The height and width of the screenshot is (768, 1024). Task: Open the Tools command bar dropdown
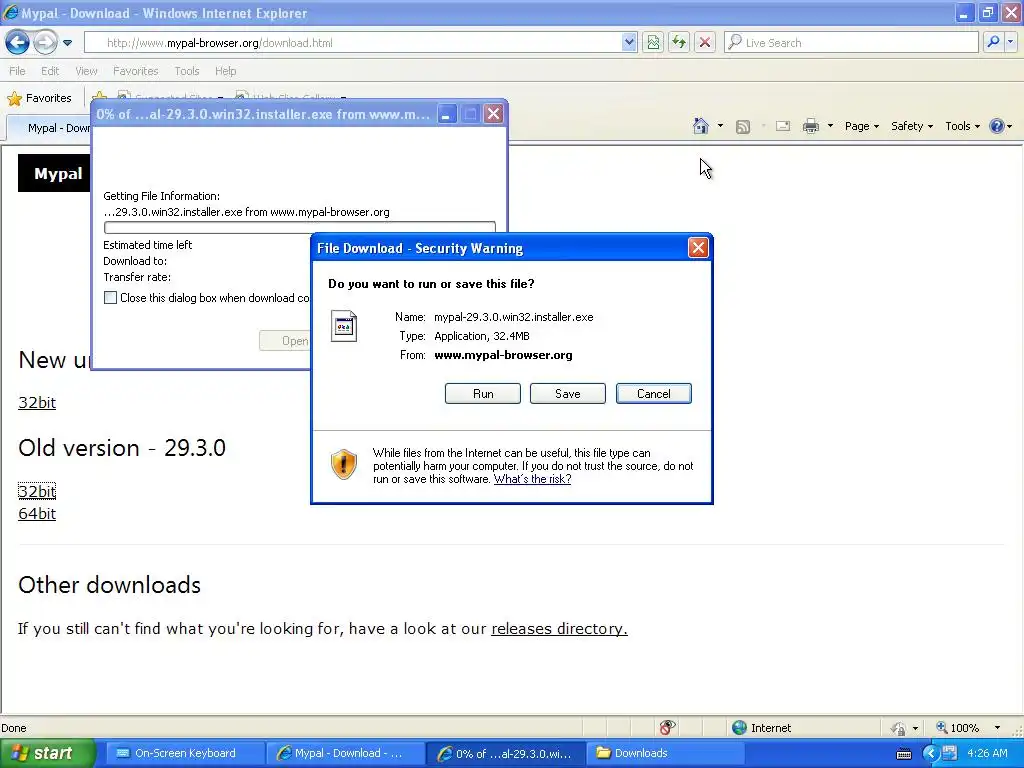[x=963, y=126]
